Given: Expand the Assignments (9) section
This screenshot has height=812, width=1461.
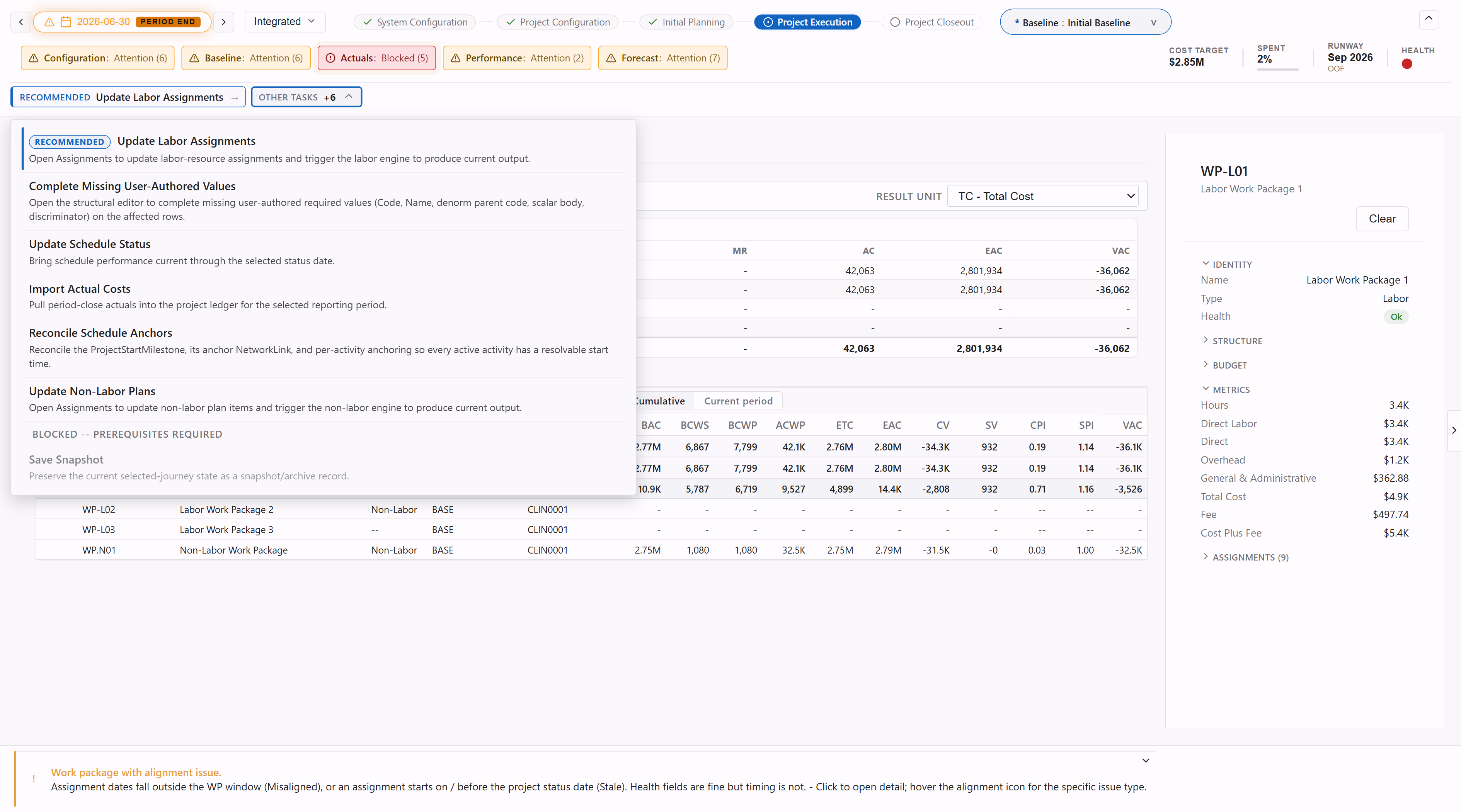Looking at the screenshot, I should 1245,557.
